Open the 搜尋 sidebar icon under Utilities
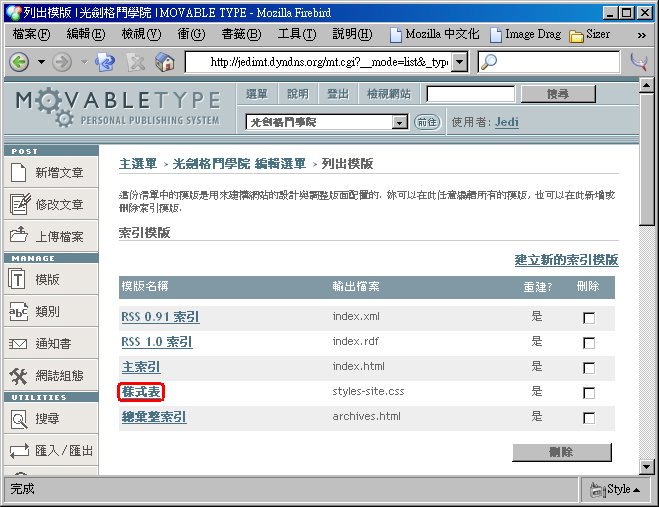Image resolution: width=659 pixels, height=507 pixels. (19, 420)
